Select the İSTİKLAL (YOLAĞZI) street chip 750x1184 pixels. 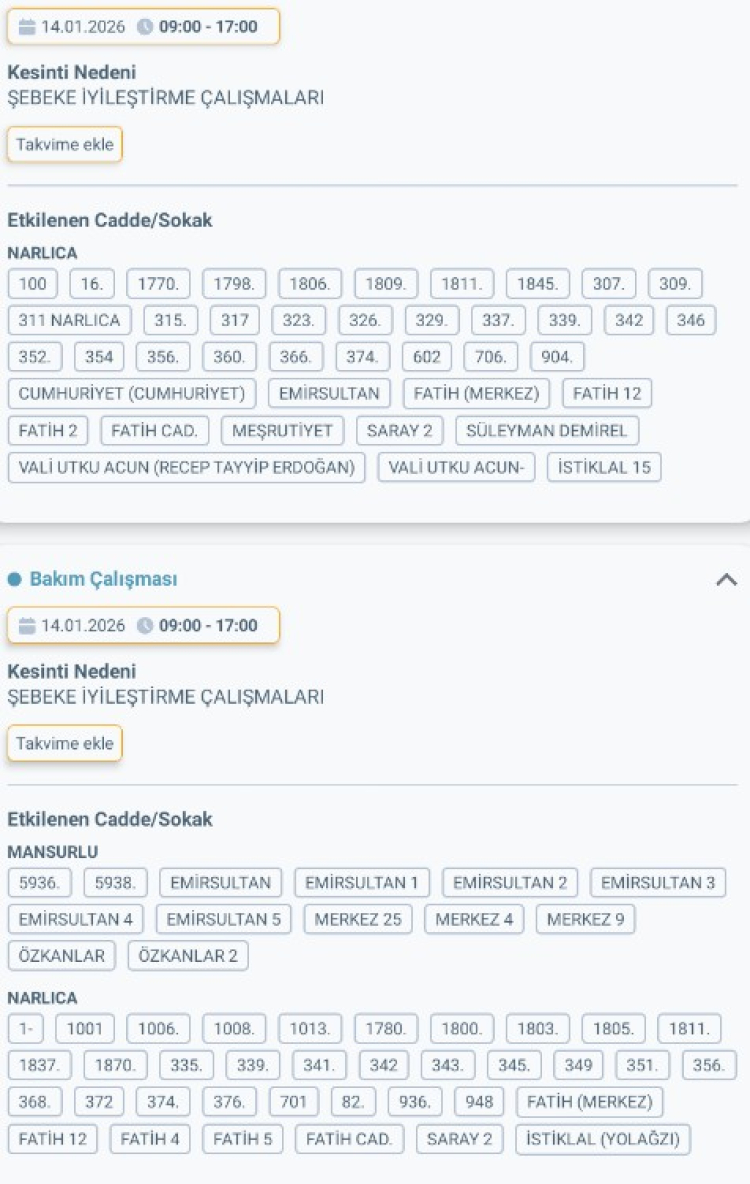click(602, 1139)
